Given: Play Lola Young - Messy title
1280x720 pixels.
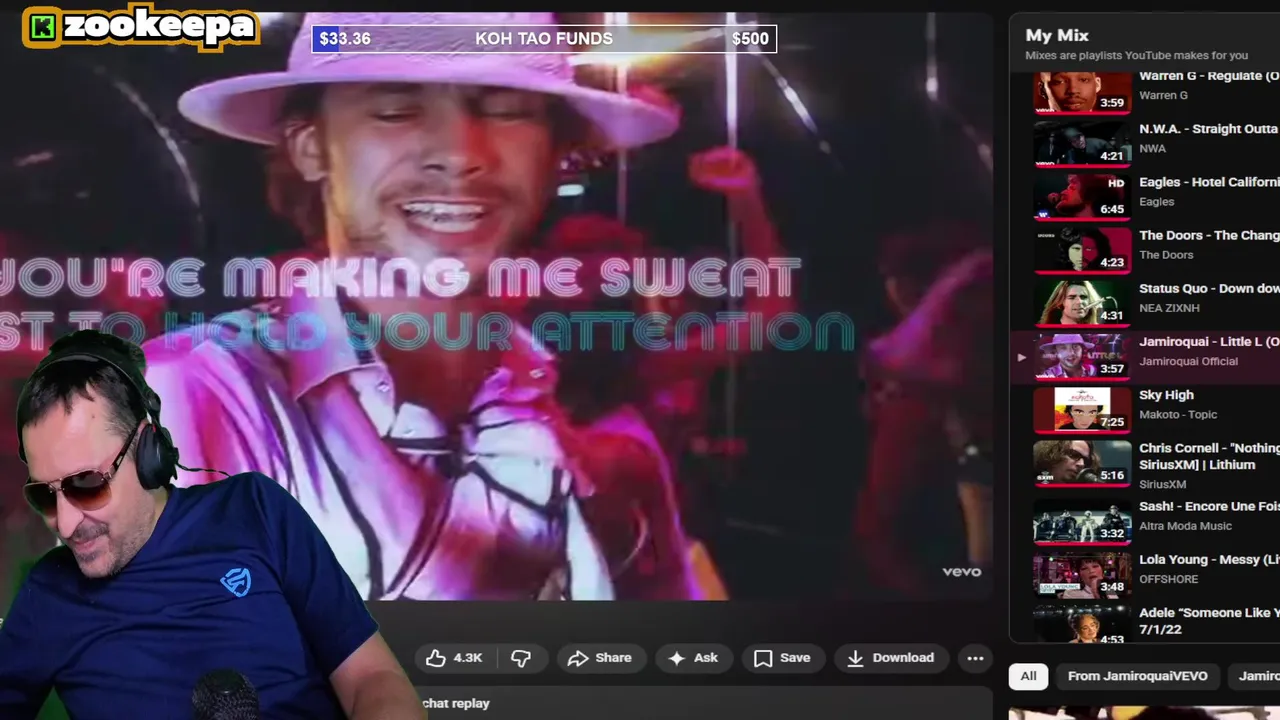Looking at the screenshot, I should click(1209, 560).
